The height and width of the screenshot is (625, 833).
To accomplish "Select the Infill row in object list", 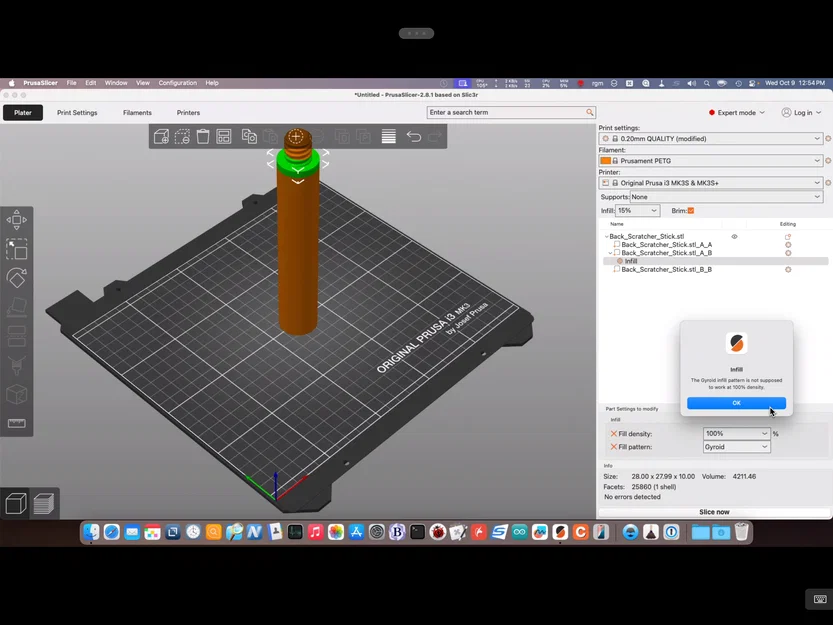I will pyautogui.click(x=716, y=261).
